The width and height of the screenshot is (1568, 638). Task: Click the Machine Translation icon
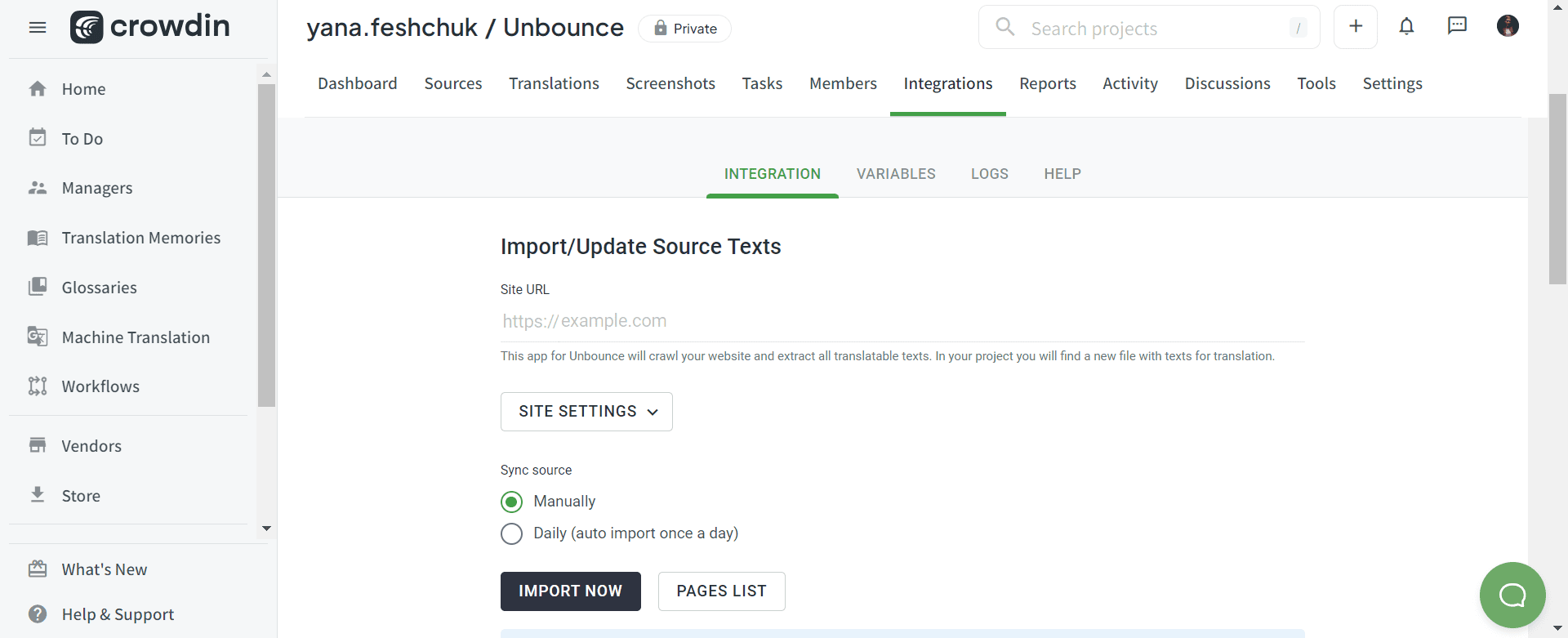(x=38, y=337)
